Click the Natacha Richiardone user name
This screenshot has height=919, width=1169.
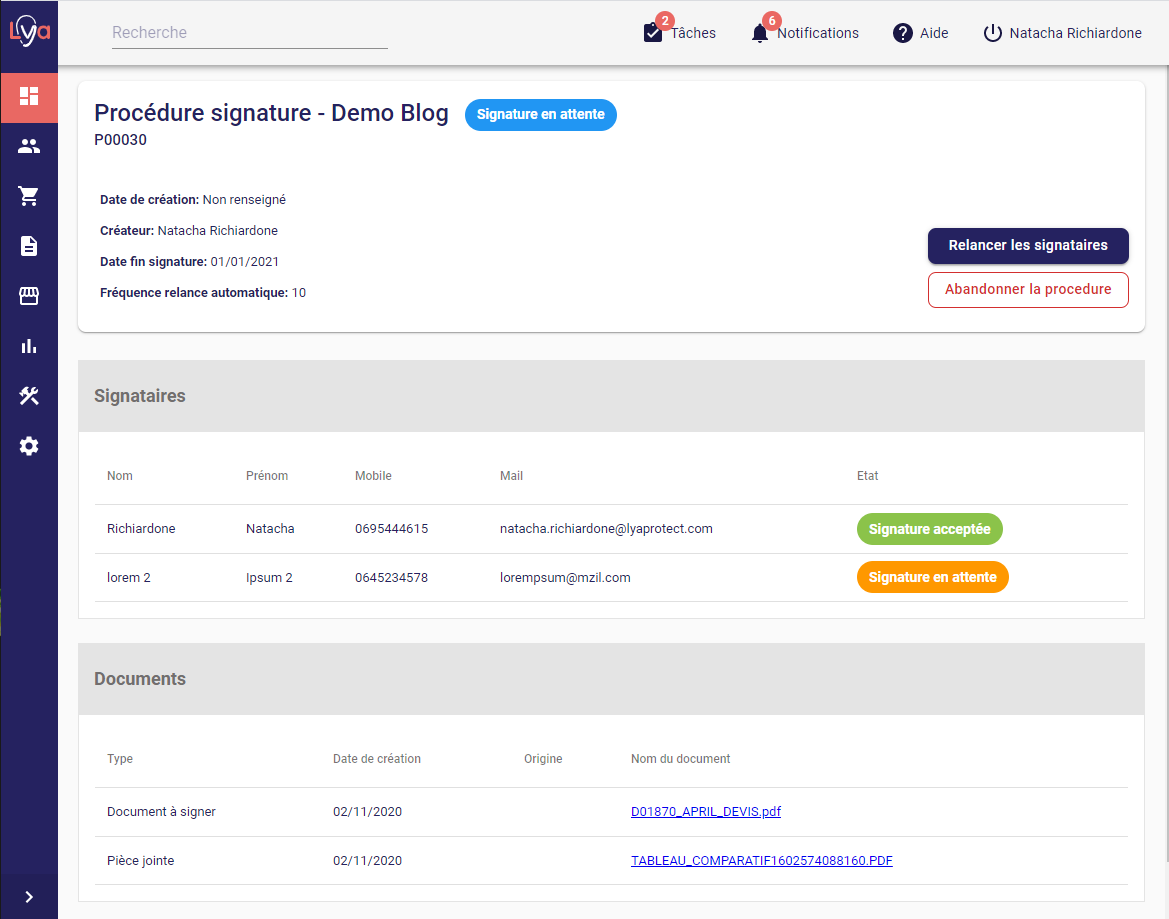point(1075,33)
